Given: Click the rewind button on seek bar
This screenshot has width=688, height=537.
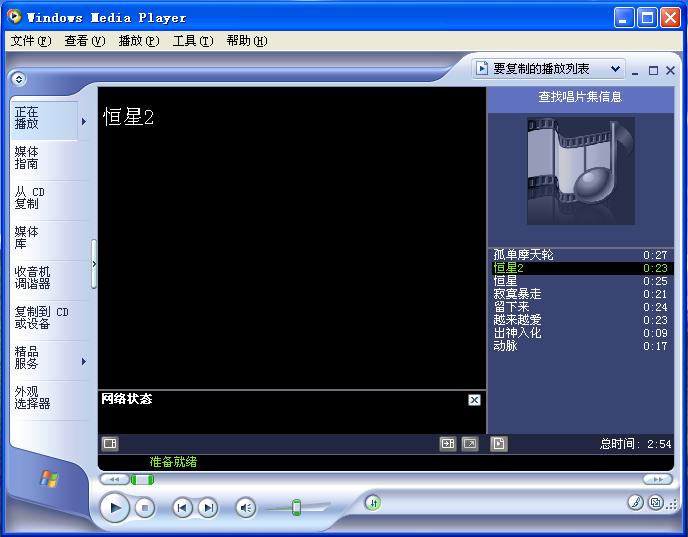Looking at the screenshot, I should coord(115,479).
